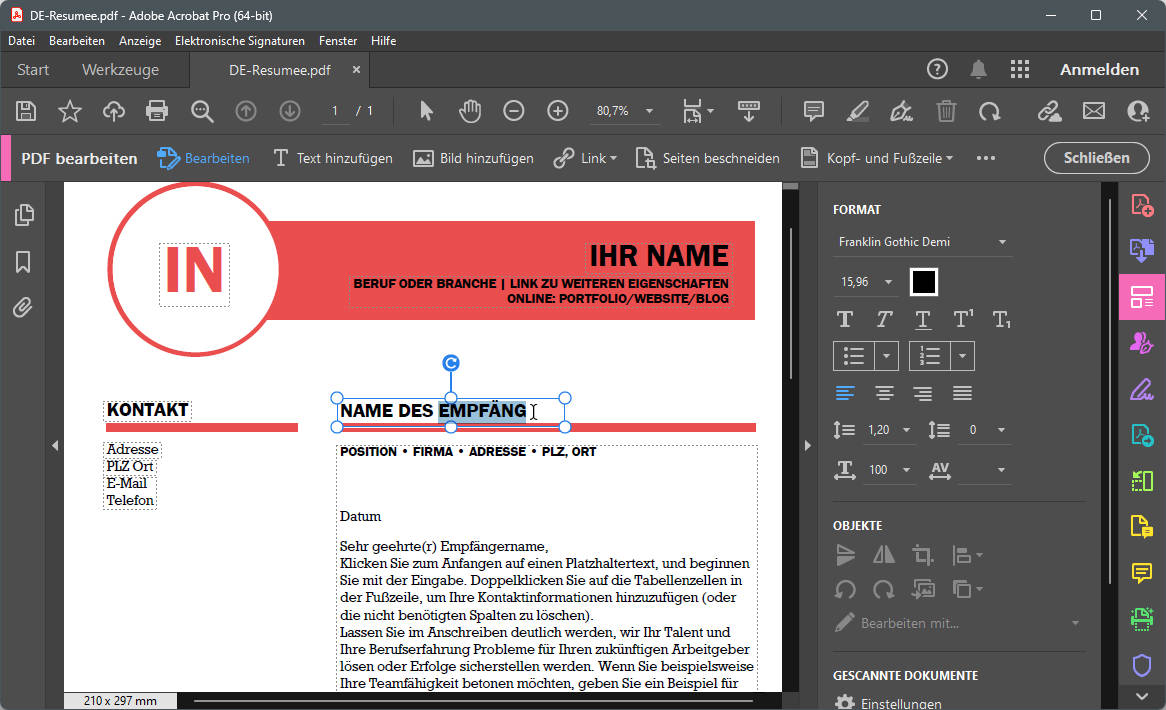Expand the font size 15,96 dropdown
Image resolution: width=1166 pixels, height=710 pixels.
[x=888, y=282]
